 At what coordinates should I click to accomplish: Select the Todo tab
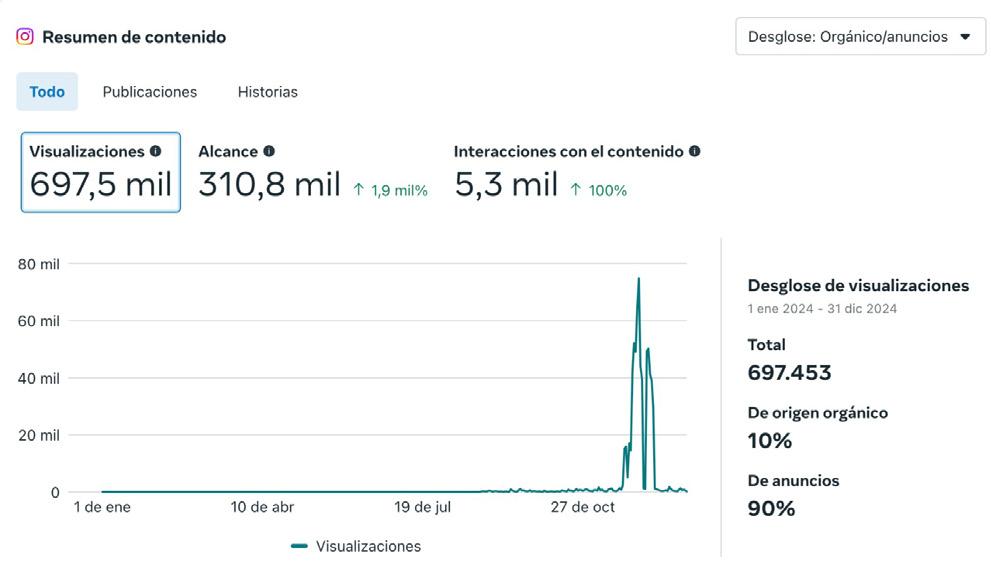tap(47, 92)
